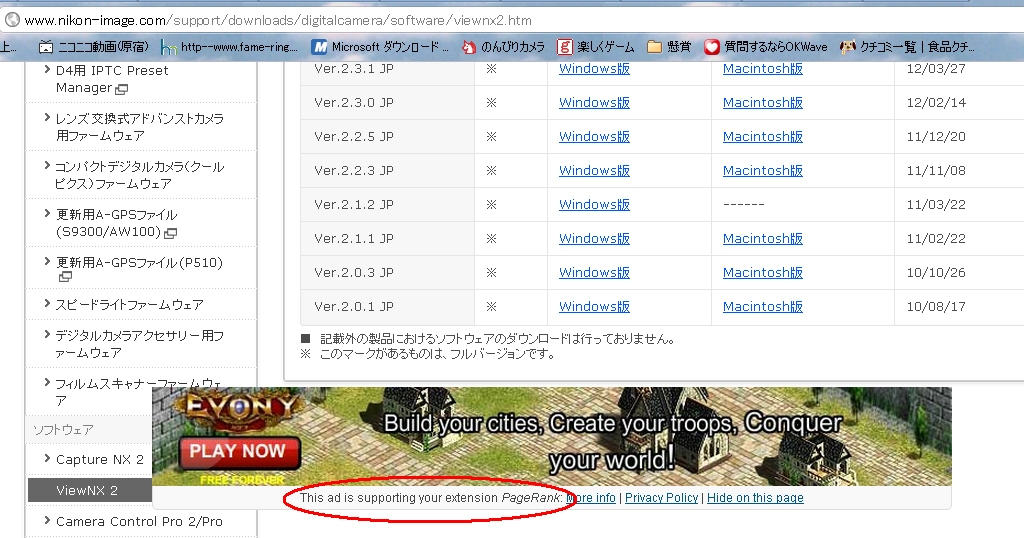Image resolution: width=1024 pixels, height=538 pixels.
Task: Expand chevron beside Camera Control Pro 2/Pro
Action: [47, 520]
